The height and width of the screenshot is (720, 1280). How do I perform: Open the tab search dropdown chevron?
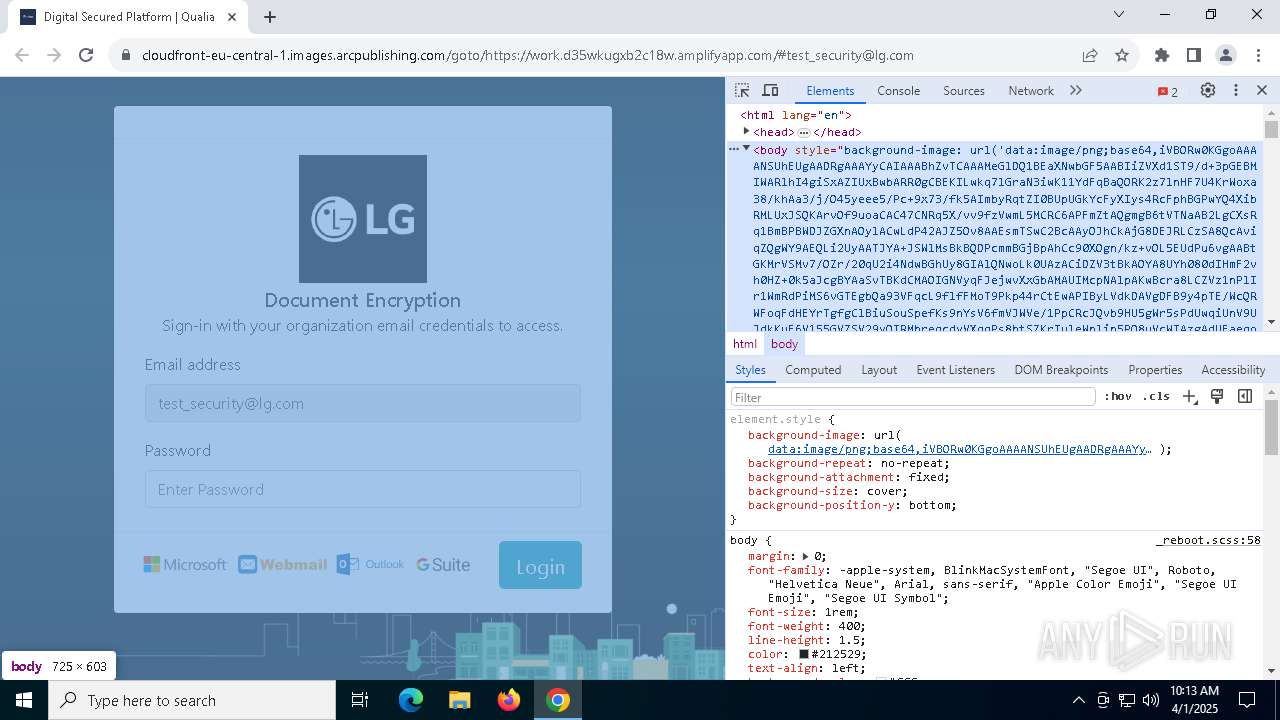pyautogui.click(x=1120, y=15)
